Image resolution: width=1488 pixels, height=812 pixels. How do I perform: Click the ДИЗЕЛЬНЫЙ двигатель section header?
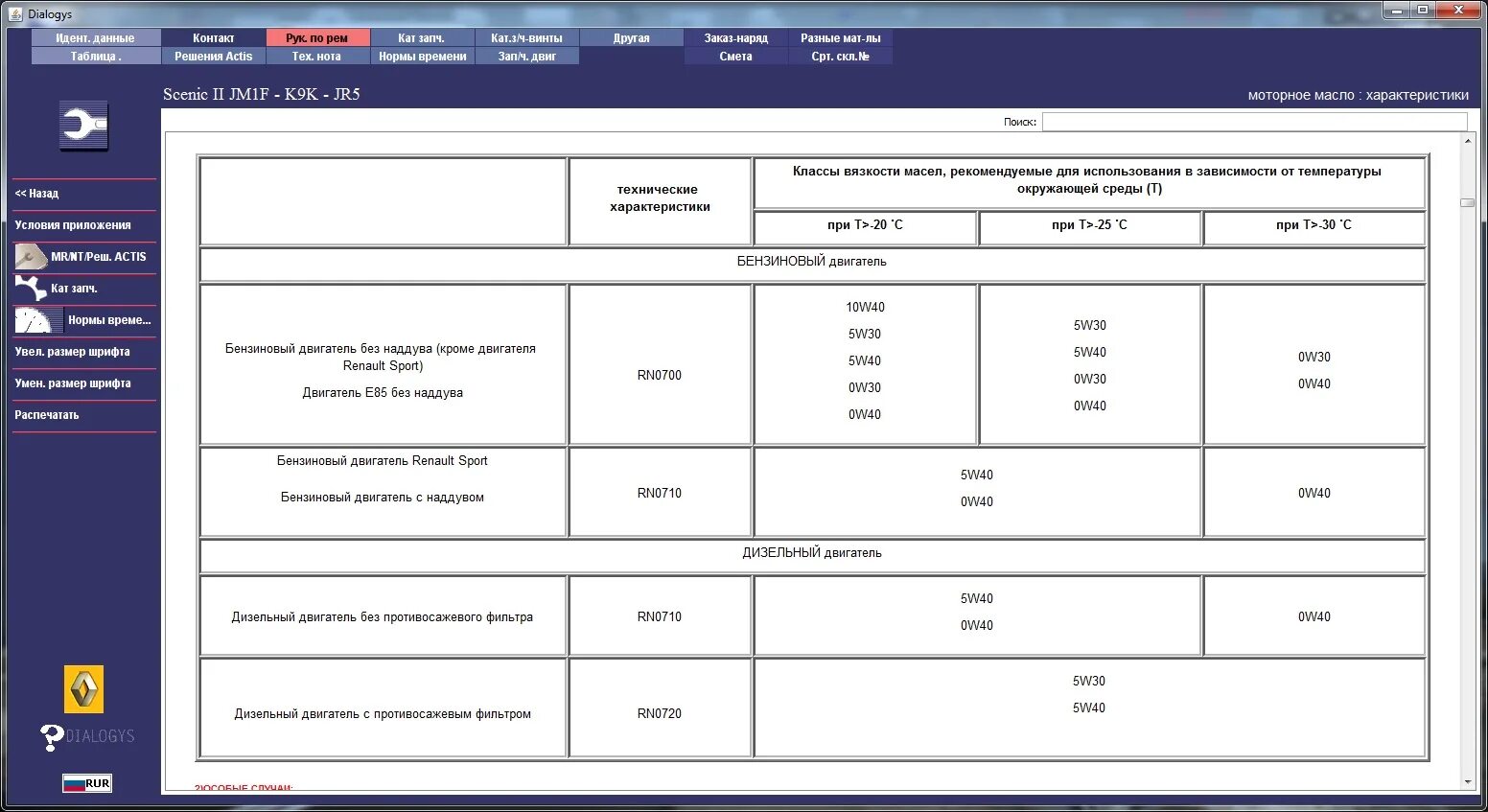click(x=812, y=555)
